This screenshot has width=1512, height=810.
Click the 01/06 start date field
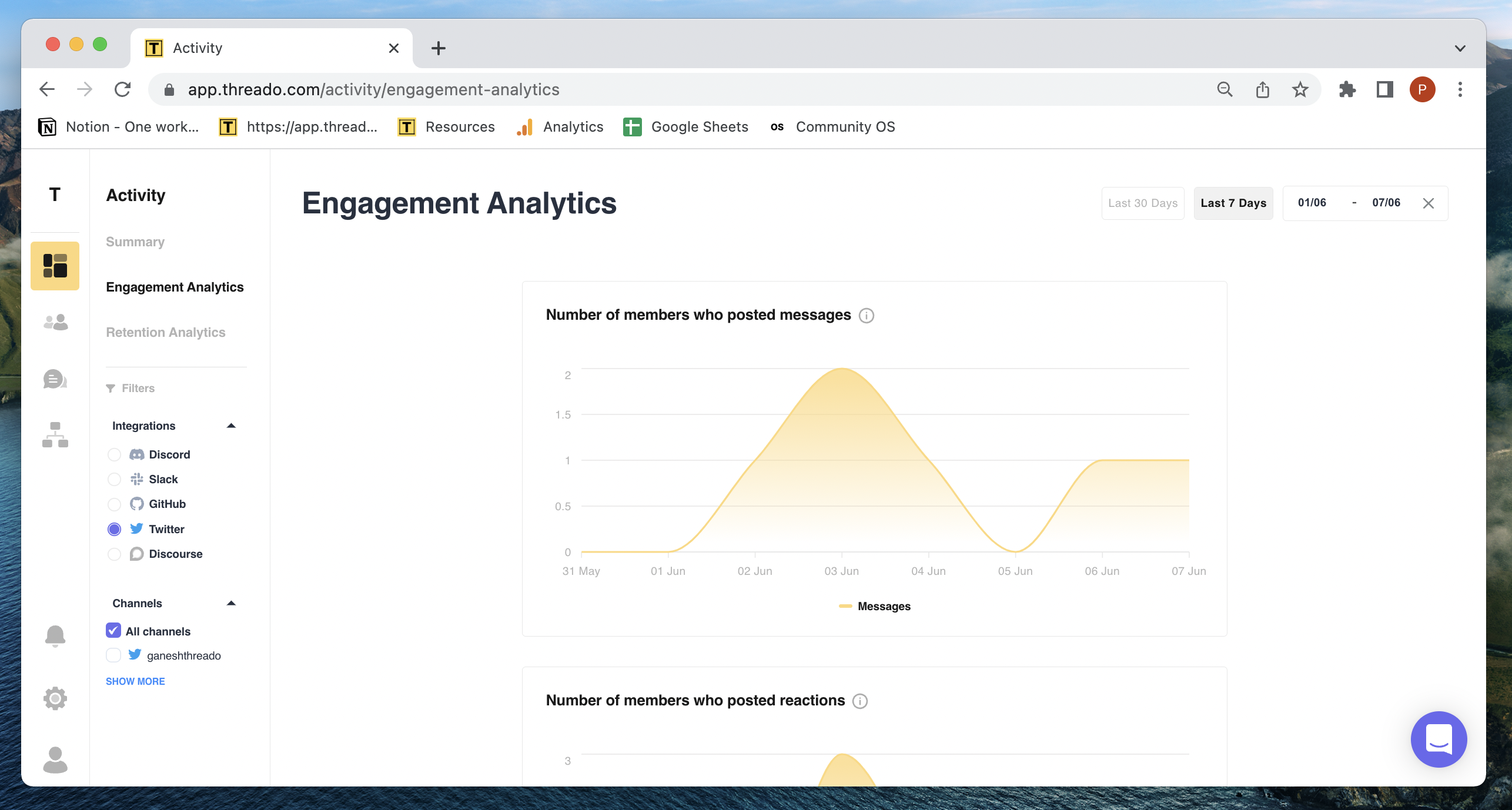(x=1312, y=203)
